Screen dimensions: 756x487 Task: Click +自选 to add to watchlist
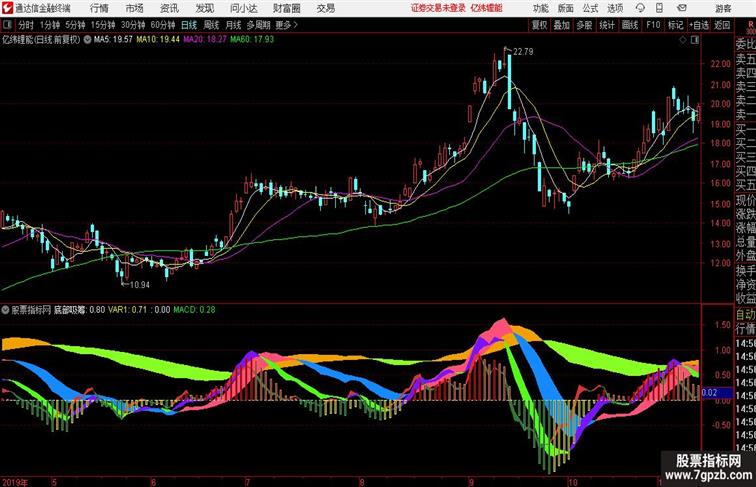699,25
